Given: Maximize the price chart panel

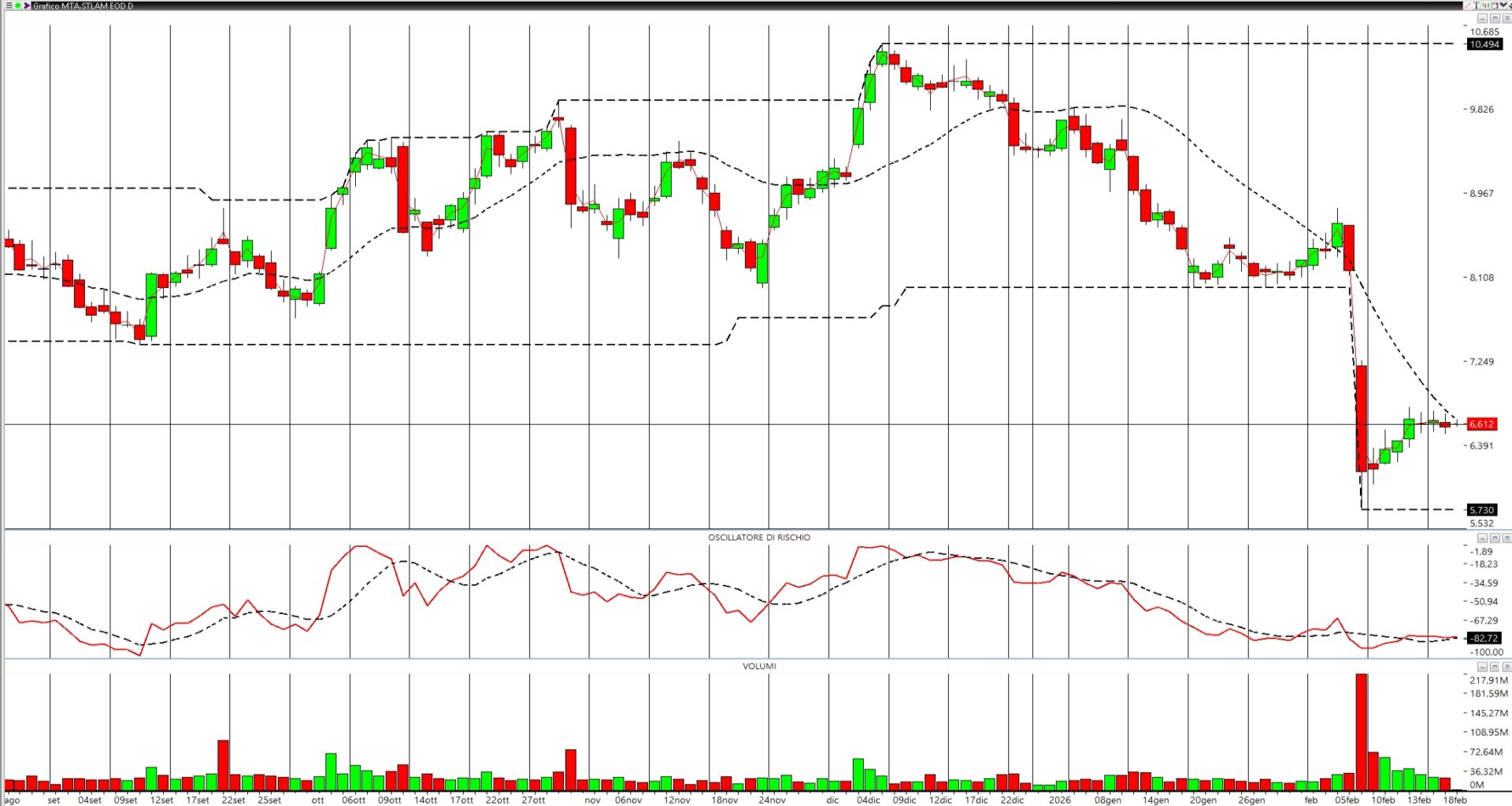Looking at the screenshot, I should point(1495,18).
